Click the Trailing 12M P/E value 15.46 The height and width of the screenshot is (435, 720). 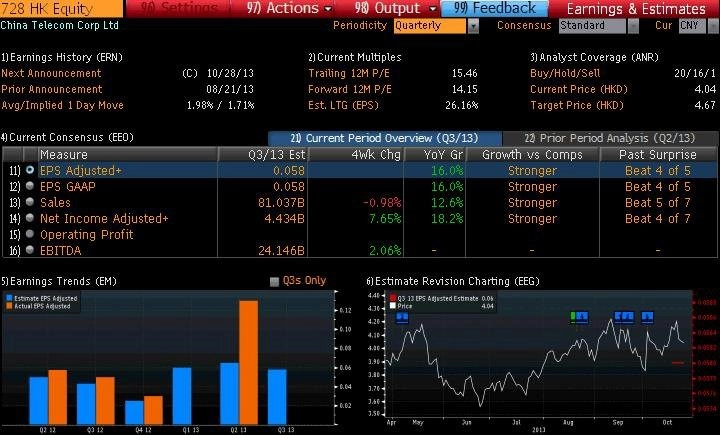(x=465, y=73)
